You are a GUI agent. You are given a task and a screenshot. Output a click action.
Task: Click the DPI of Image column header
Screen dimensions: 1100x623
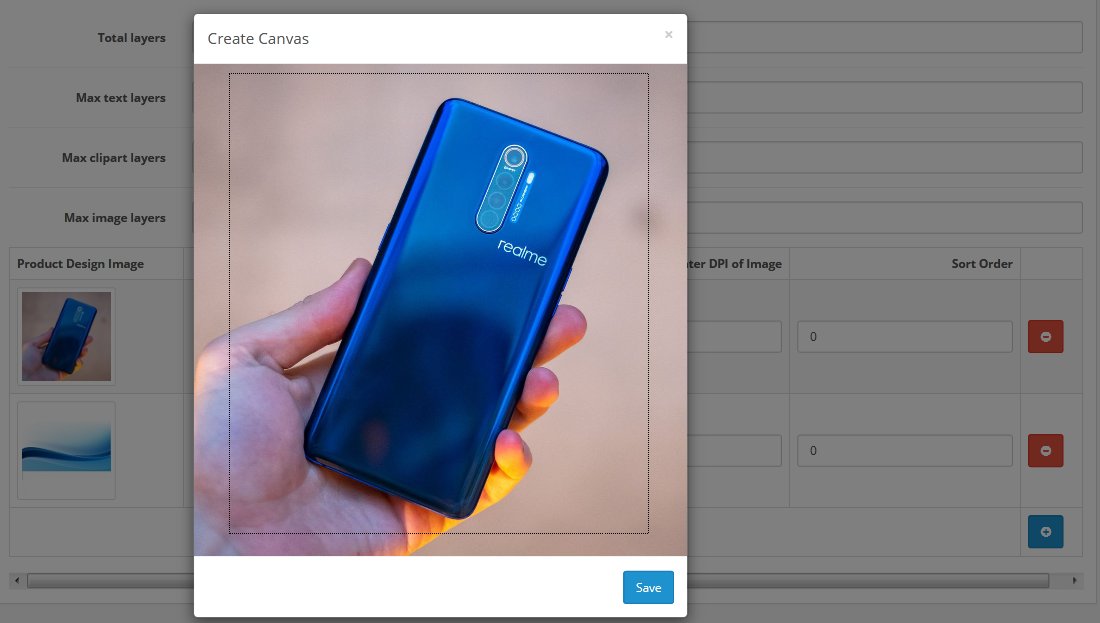pos(735,264)
